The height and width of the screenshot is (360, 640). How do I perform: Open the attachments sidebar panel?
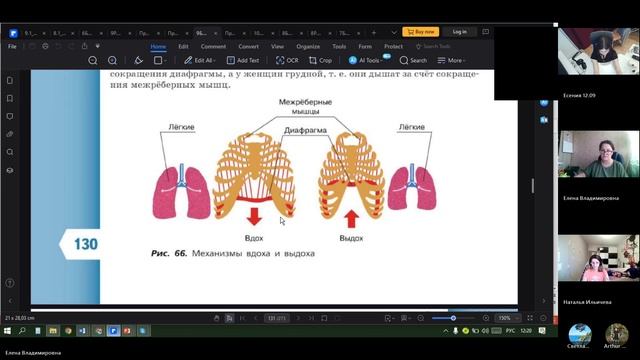point(10,134)
